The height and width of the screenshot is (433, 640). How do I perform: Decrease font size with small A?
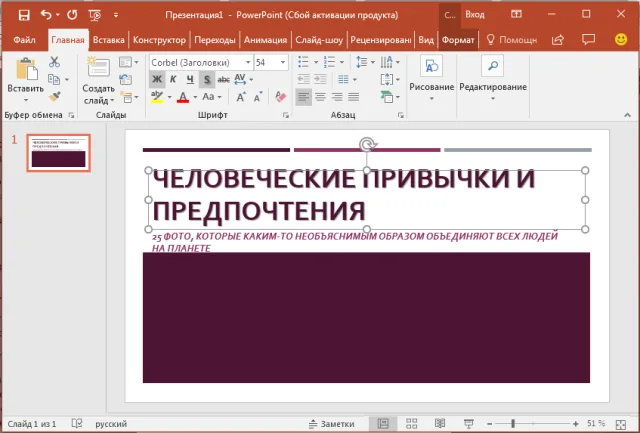258,97
